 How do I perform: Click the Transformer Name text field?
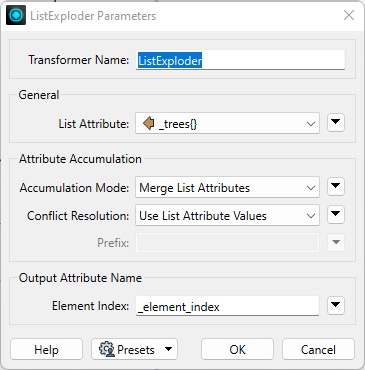(240, 60)
